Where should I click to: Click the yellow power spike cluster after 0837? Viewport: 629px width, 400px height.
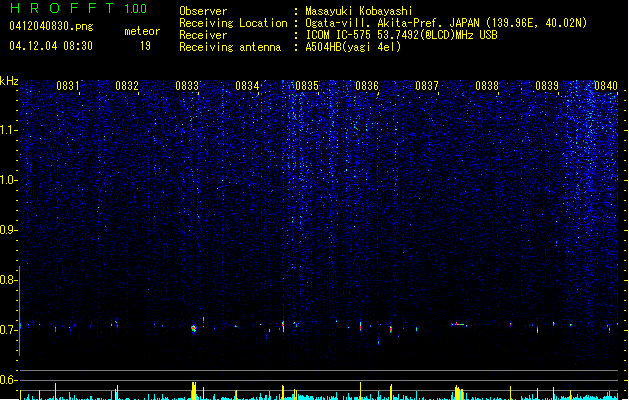[458, 393]
